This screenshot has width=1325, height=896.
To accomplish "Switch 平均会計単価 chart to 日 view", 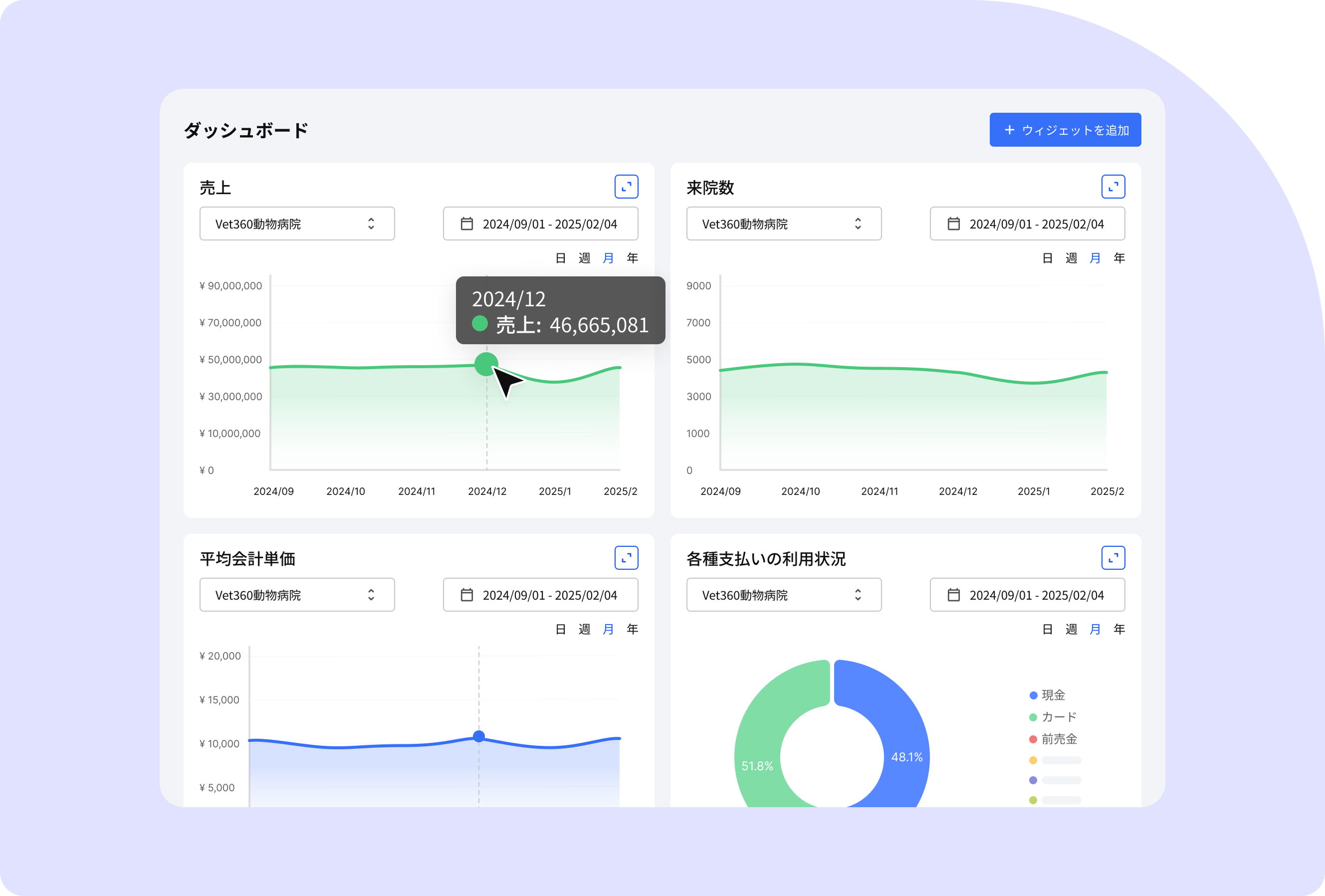I will 560,629.
